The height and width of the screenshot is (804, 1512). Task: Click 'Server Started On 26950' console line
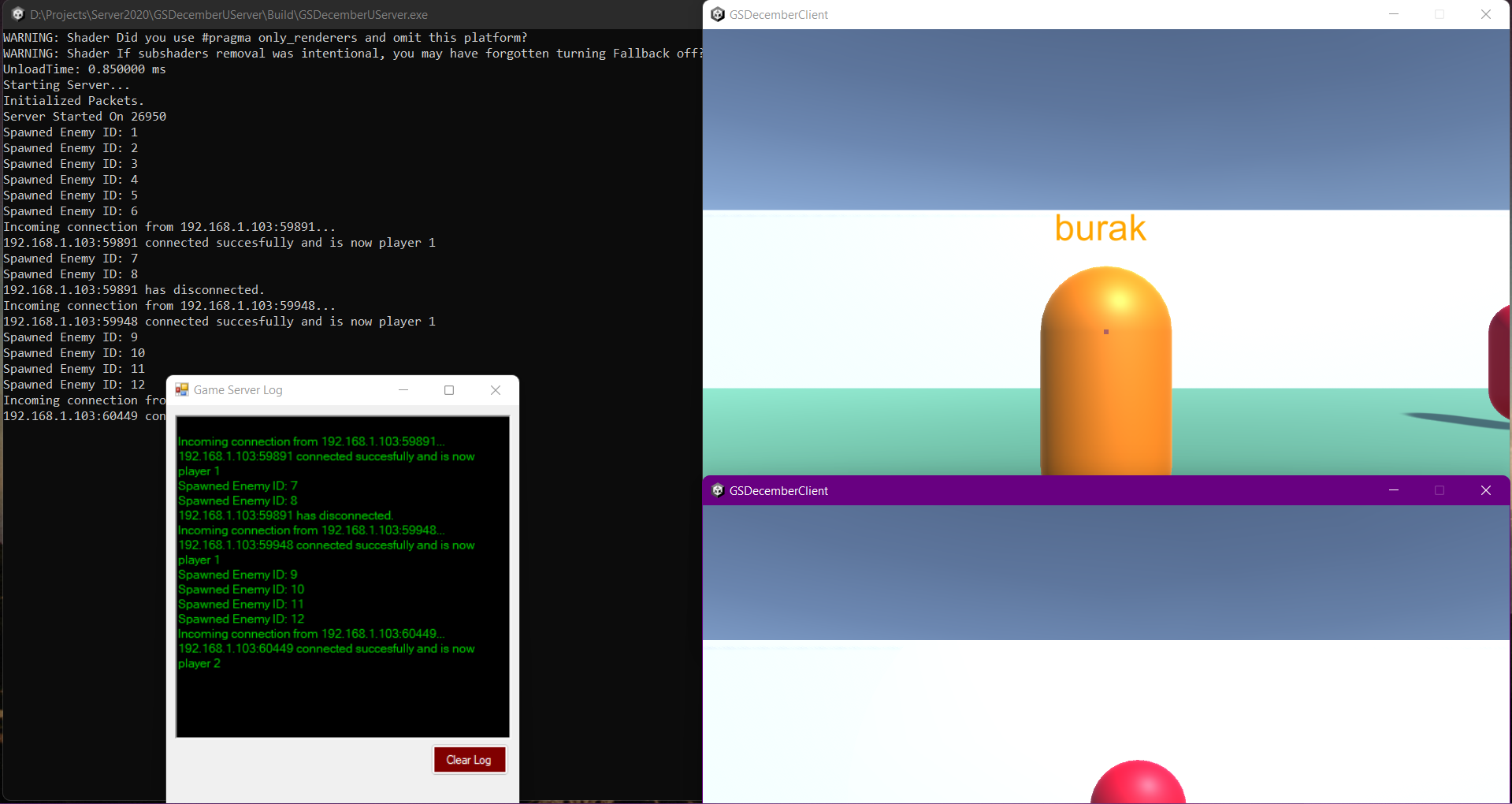coord(85,117)
